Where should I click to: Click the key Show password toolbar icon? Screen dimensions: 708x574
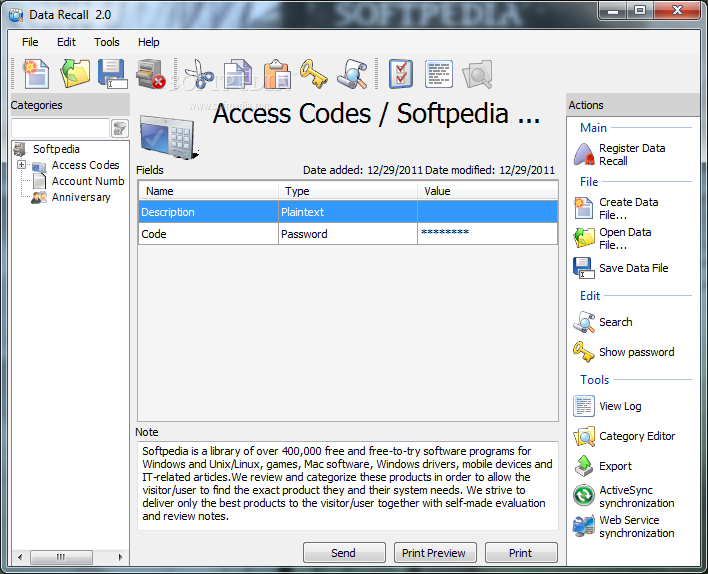pos(314,74)
